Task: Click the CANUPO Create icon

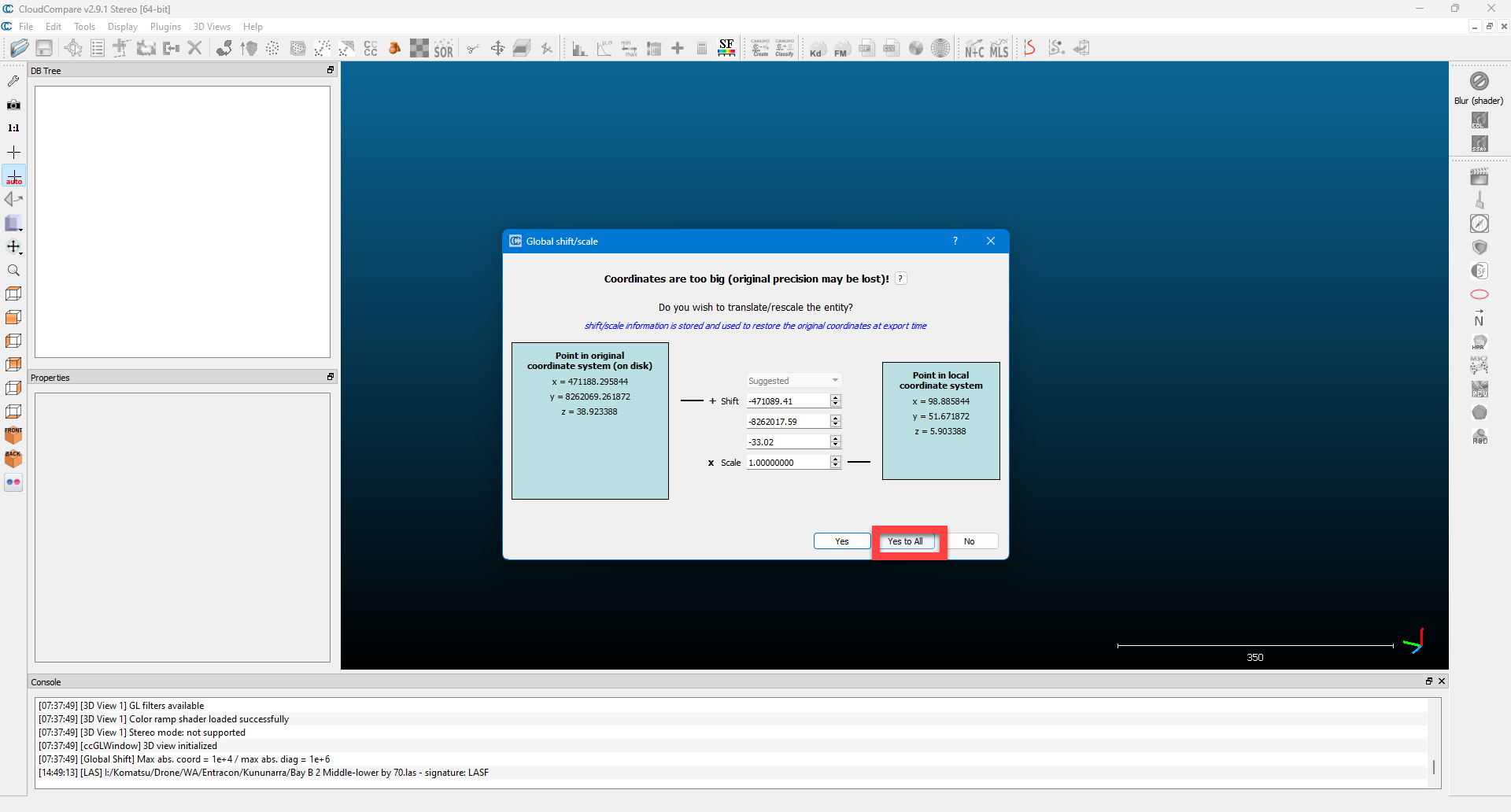Action: pos(760,48)
